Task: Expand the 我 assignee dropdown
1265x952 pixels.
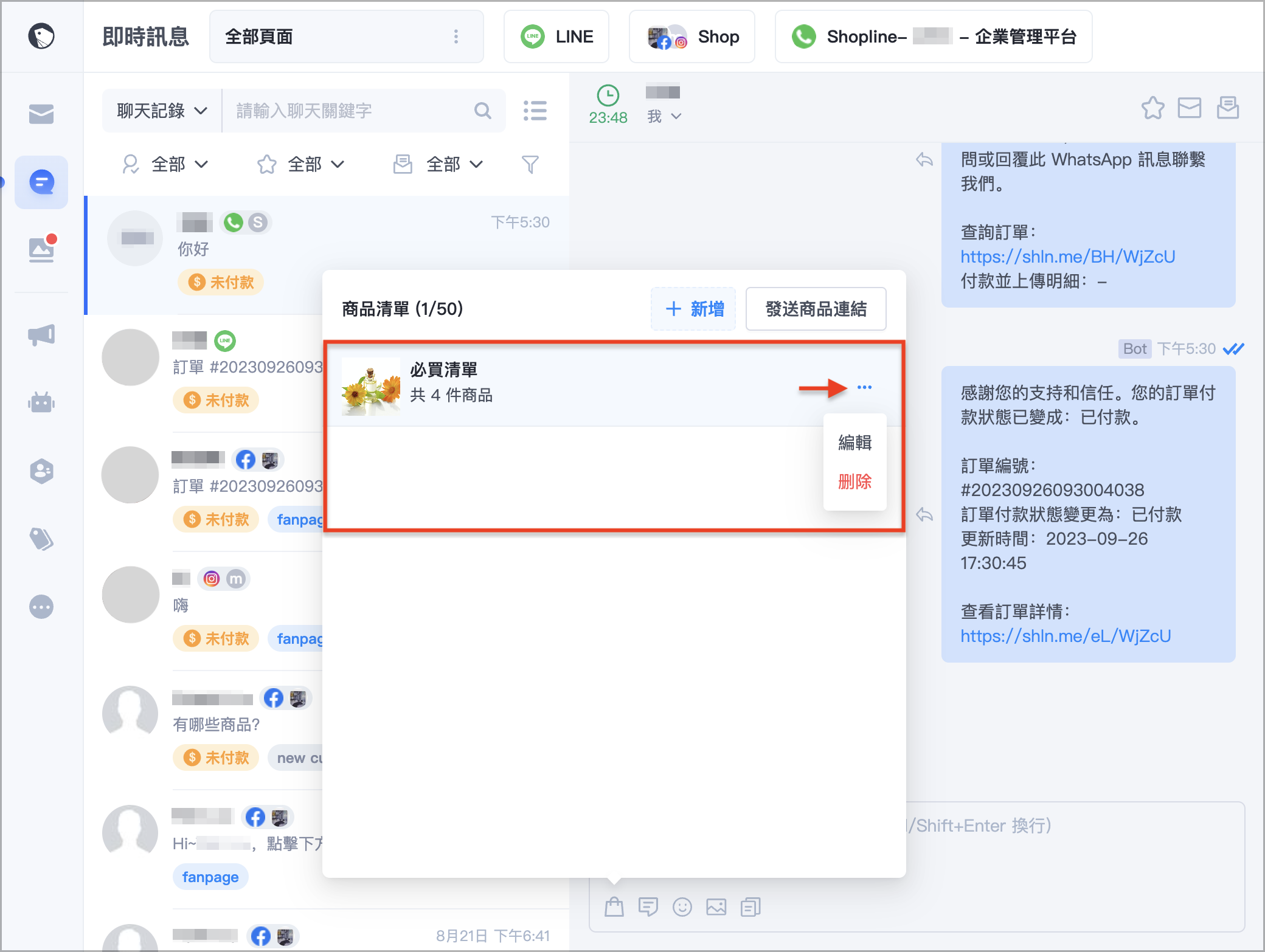Action: click(664, 116)
